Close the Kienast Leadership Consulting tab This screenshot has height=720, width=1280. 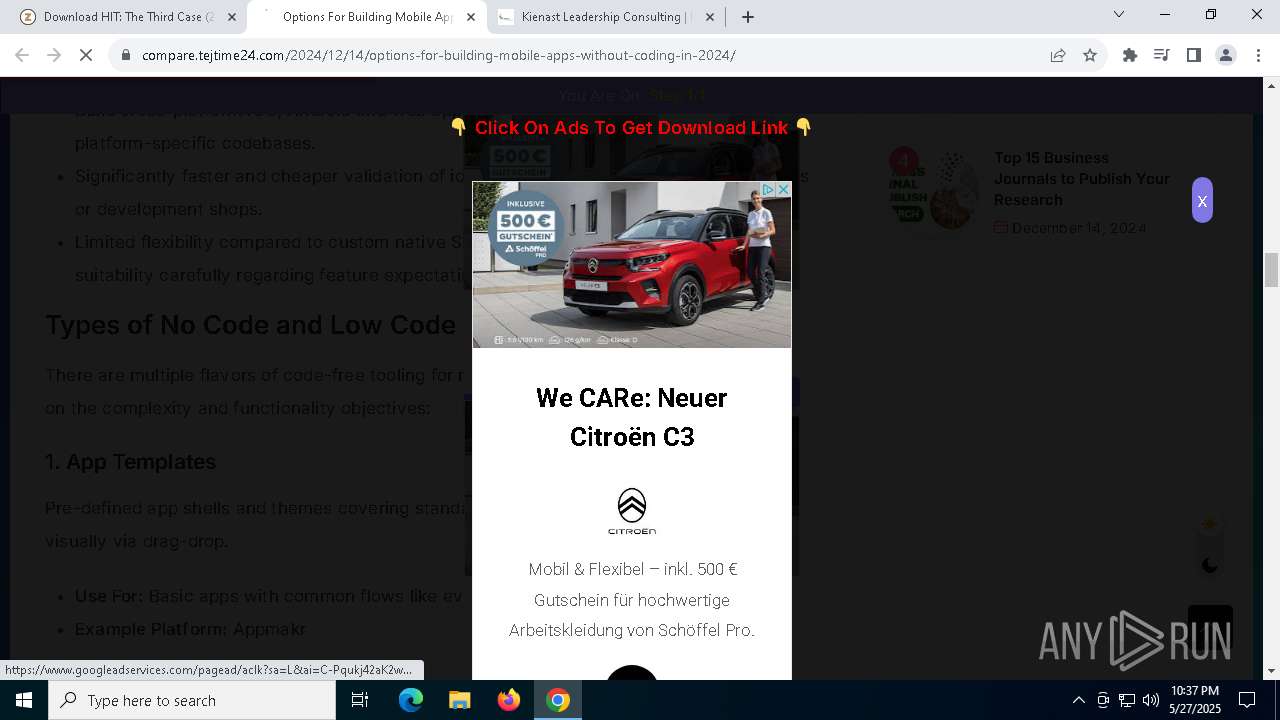710,17
